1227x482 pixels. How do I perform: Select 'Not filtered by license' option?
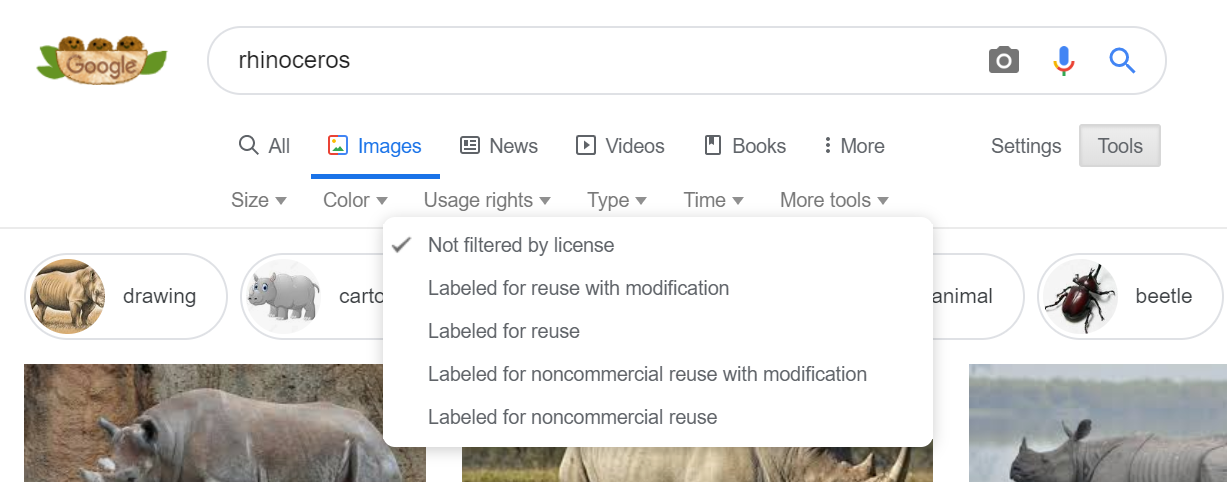[521, 245]
